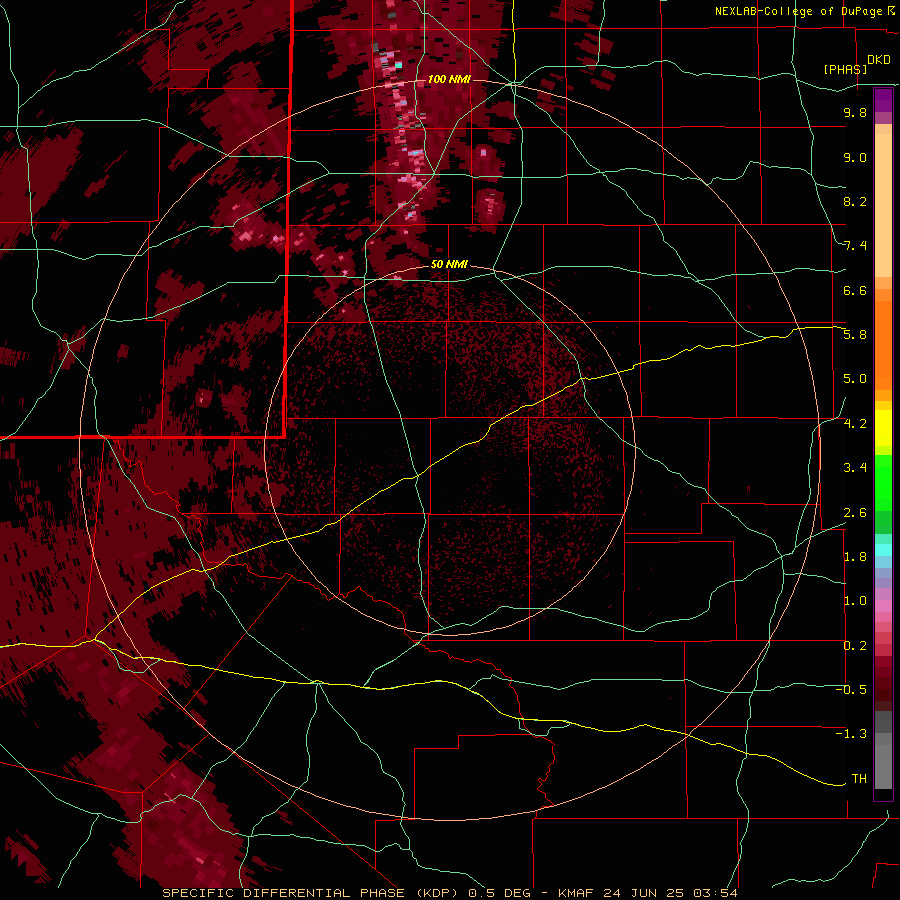This screenshot has width=900, height=900.
Task: Click the 1.8 value on the color scale
Action: pos(855,557)
